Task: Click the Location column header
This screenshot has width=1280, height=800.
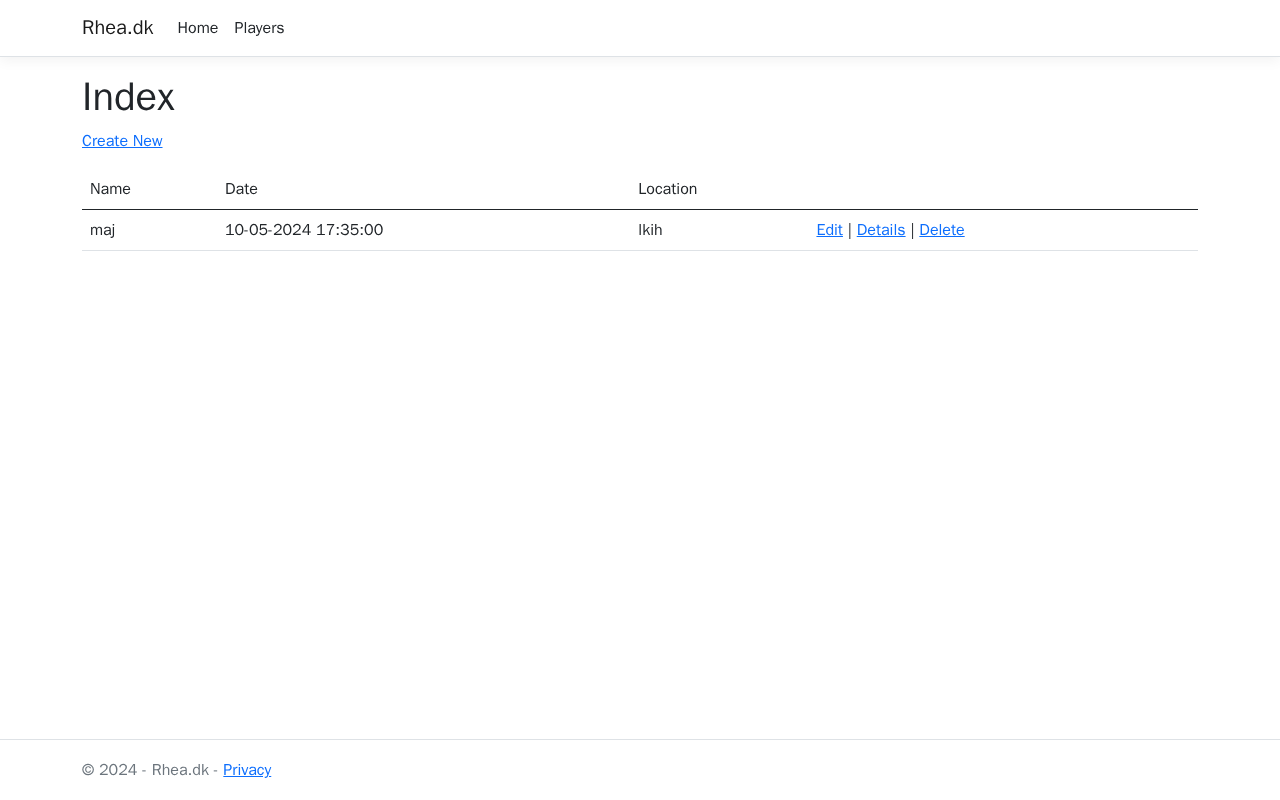Action: click(x=667, y=189)
